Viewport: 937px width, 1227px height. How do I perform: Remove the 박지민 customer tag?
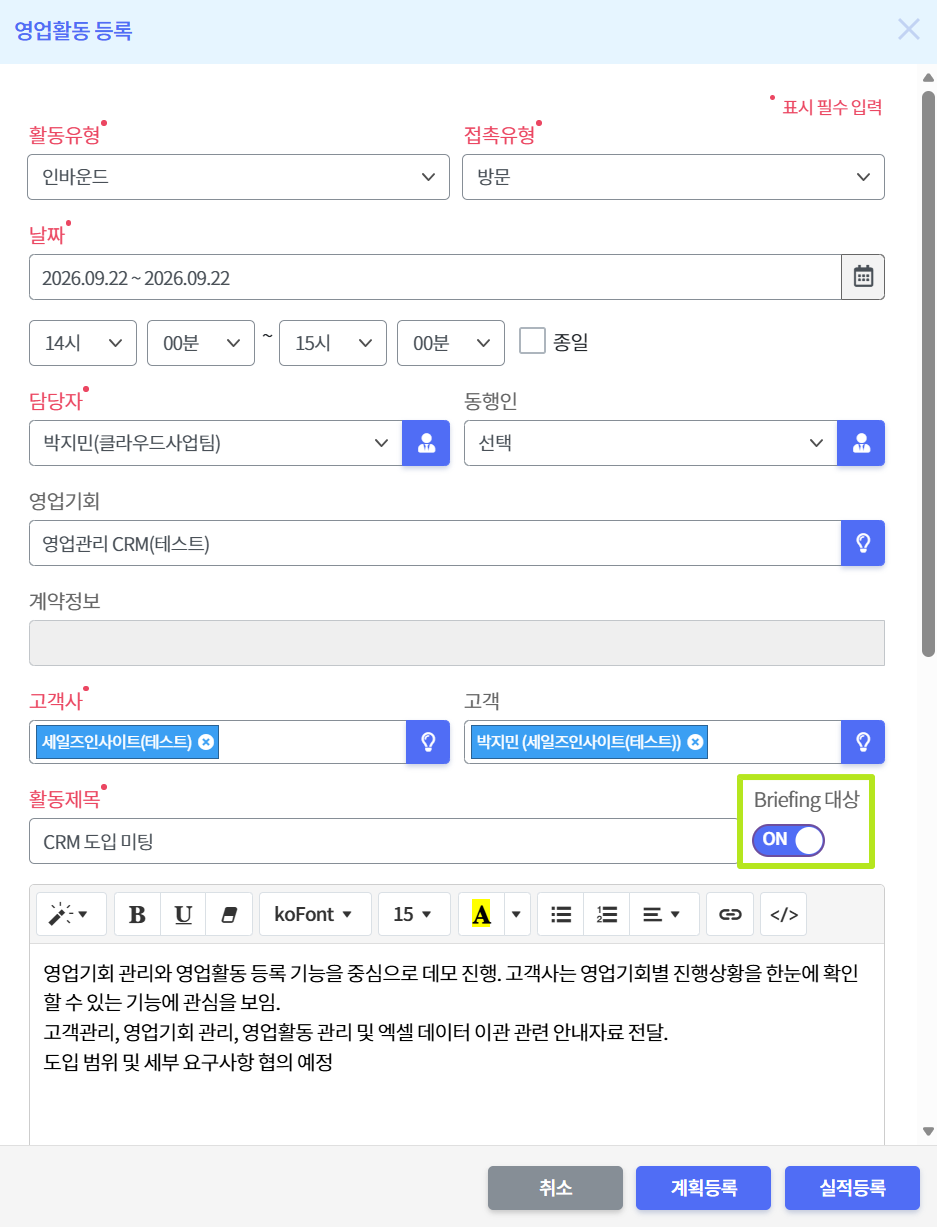coord(694,742)
